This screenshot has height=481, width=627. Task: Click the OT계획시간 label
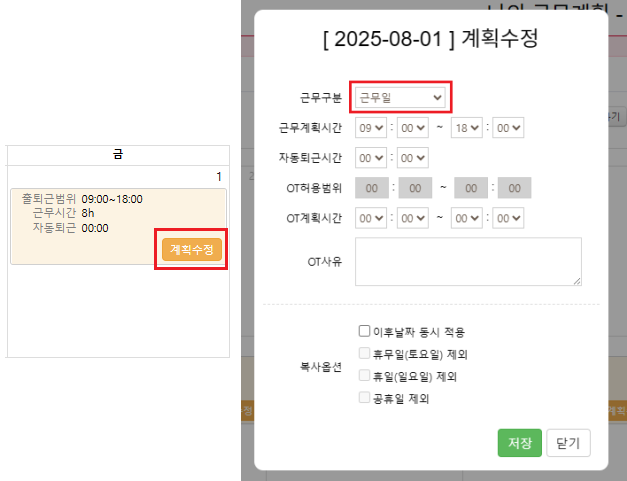click(x=314, y=218)
